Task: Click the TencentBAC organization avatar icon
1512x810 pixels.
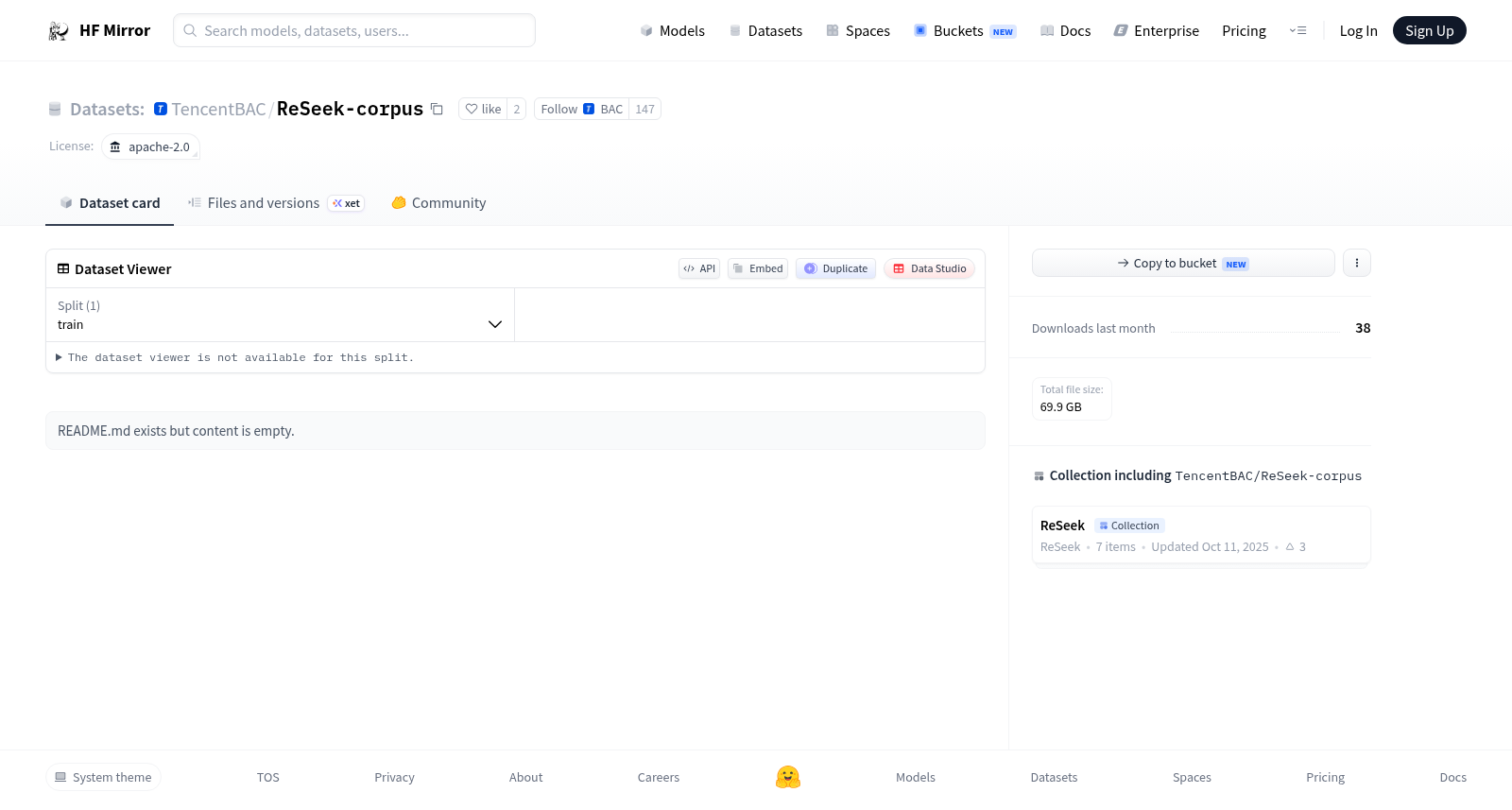Action: (x=161, y=109)
